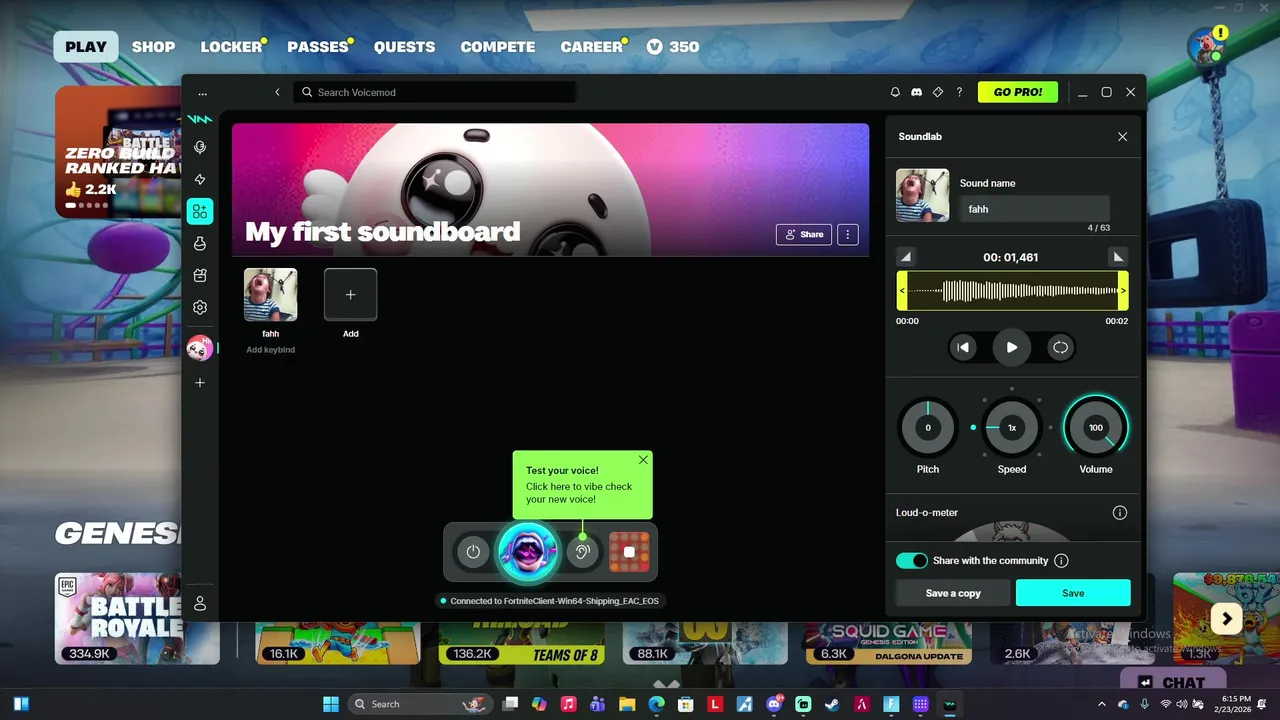
Task: Open the Voicemod three-dots menu
Action: click(x=202, y=93)
